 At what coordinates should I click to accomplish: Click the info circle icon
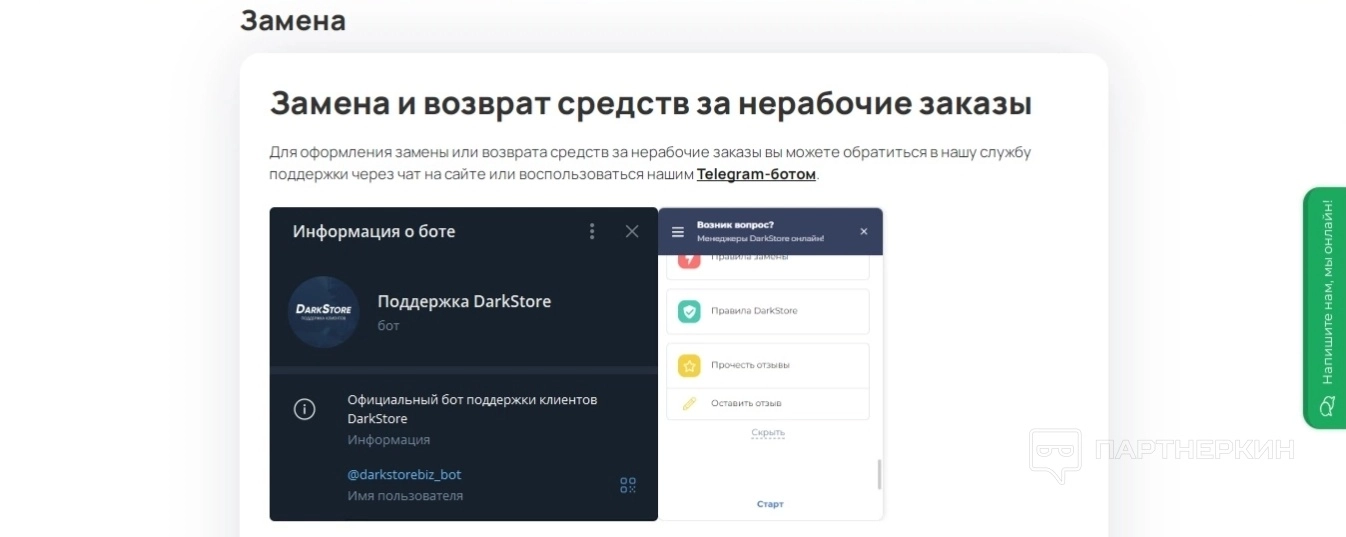(305, 409)
